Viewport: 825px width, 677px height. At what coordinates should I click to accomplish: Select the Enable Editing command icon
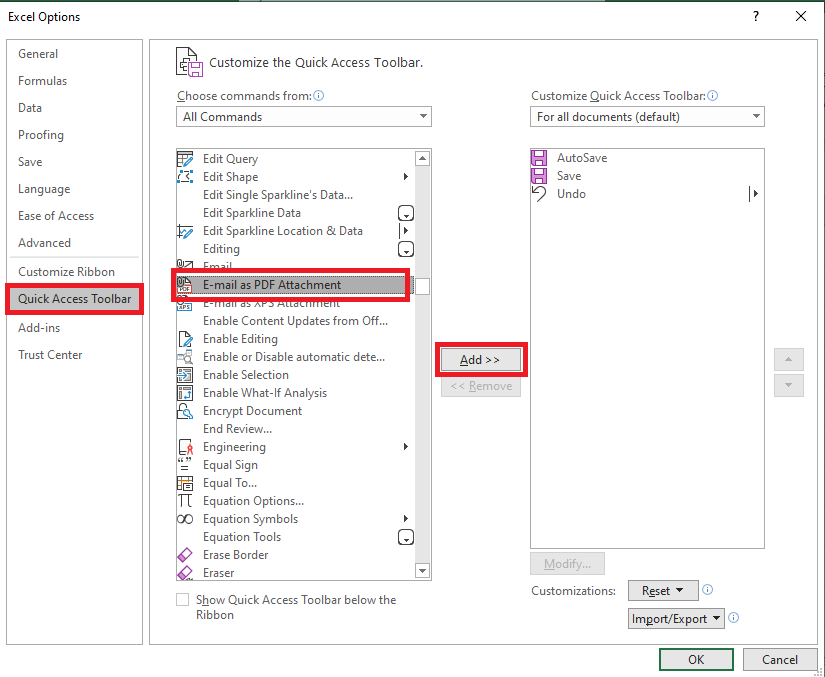pos(185,338)
